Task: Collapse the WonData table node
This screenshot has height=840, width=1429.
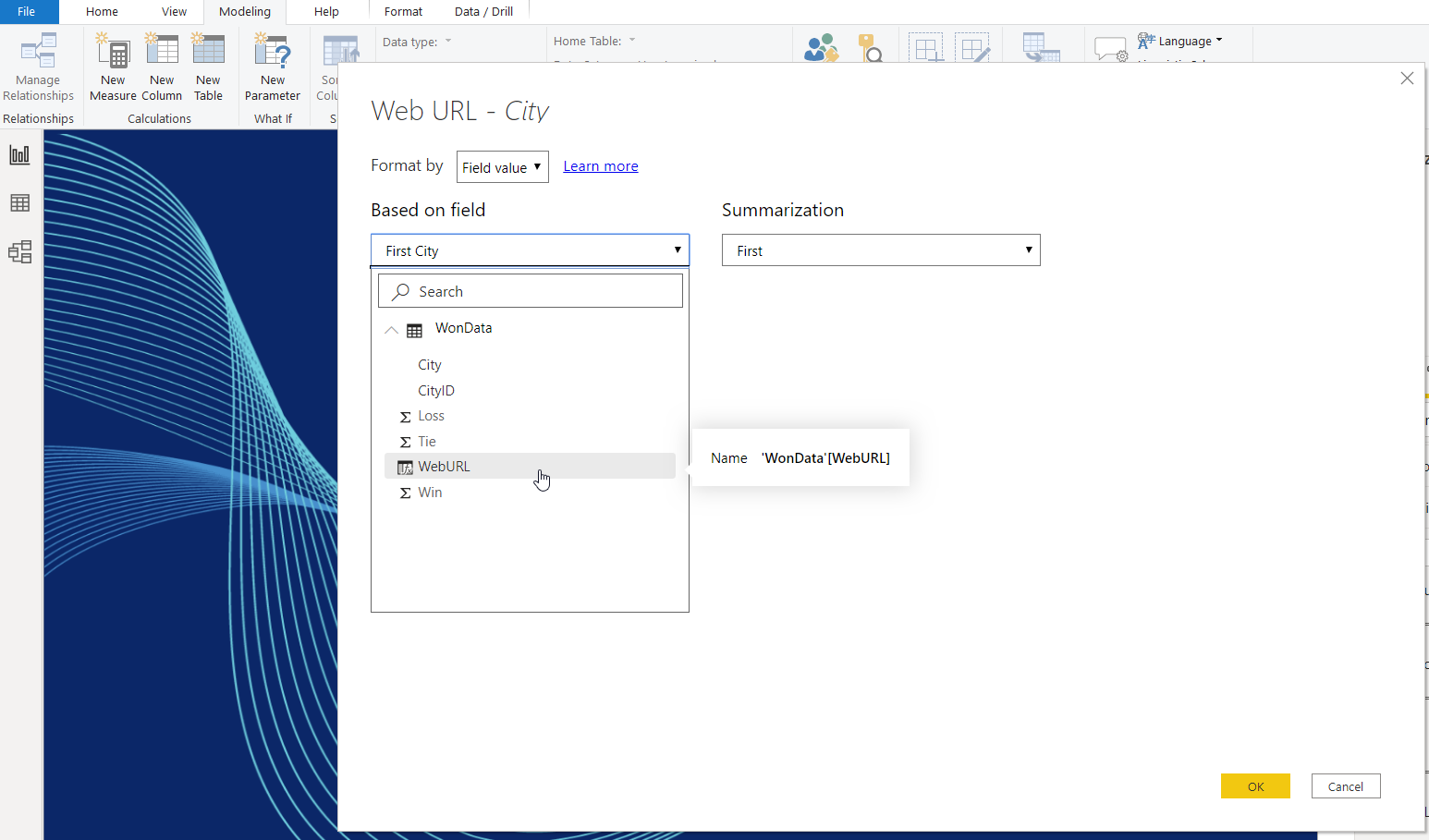Action: tap(392, 330)
